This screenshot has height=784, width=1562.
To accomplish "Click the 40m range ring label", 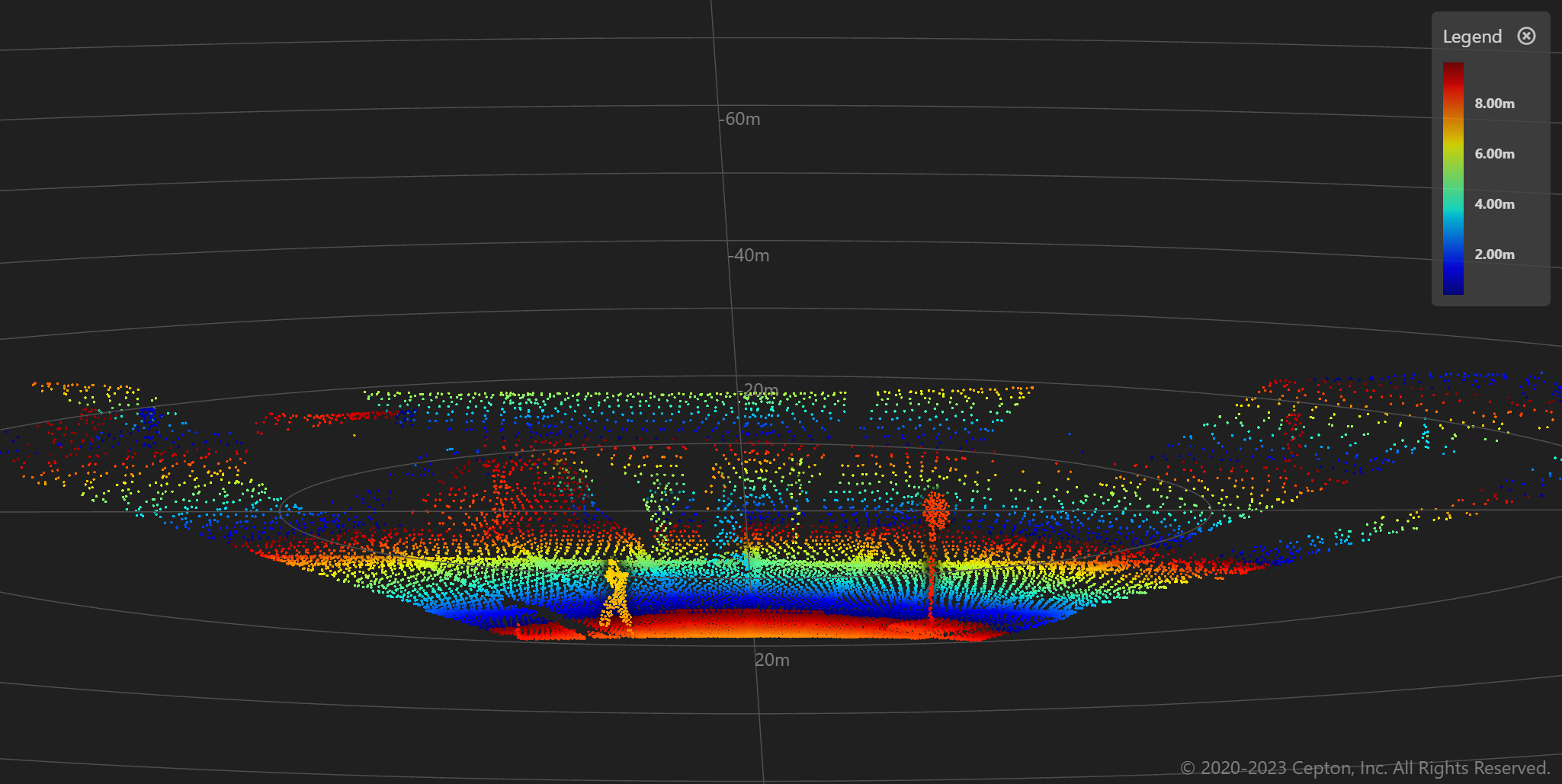I will pos(751,256).
